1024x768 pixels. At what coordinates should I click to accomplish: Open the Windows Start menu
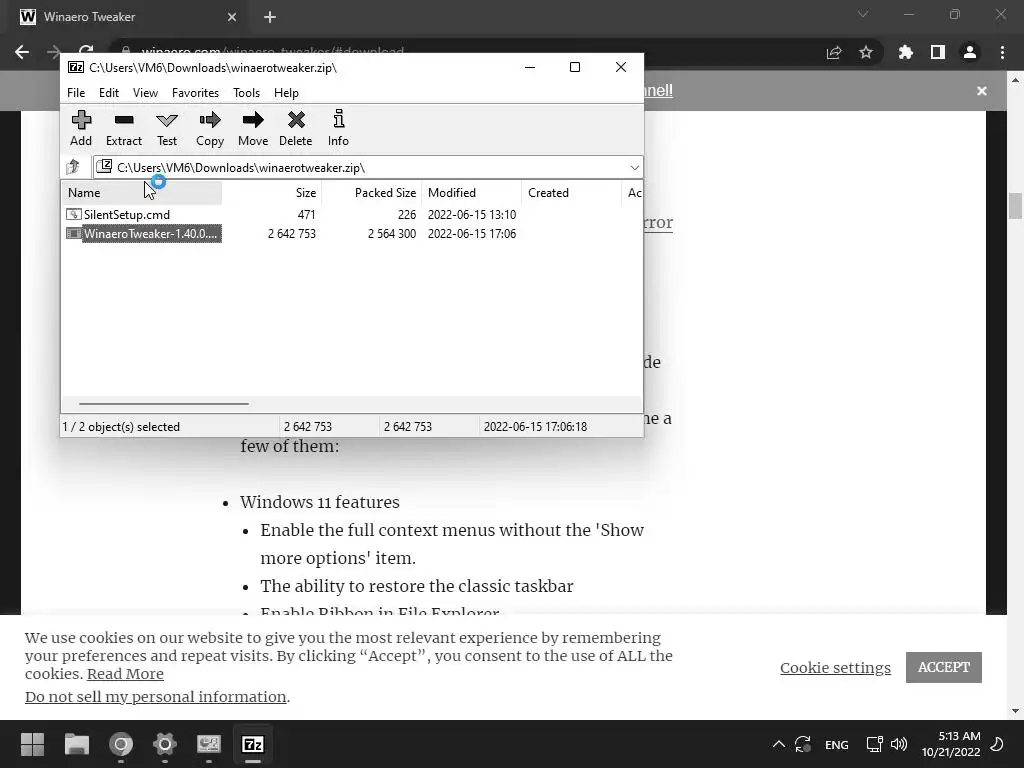point(33,744)
